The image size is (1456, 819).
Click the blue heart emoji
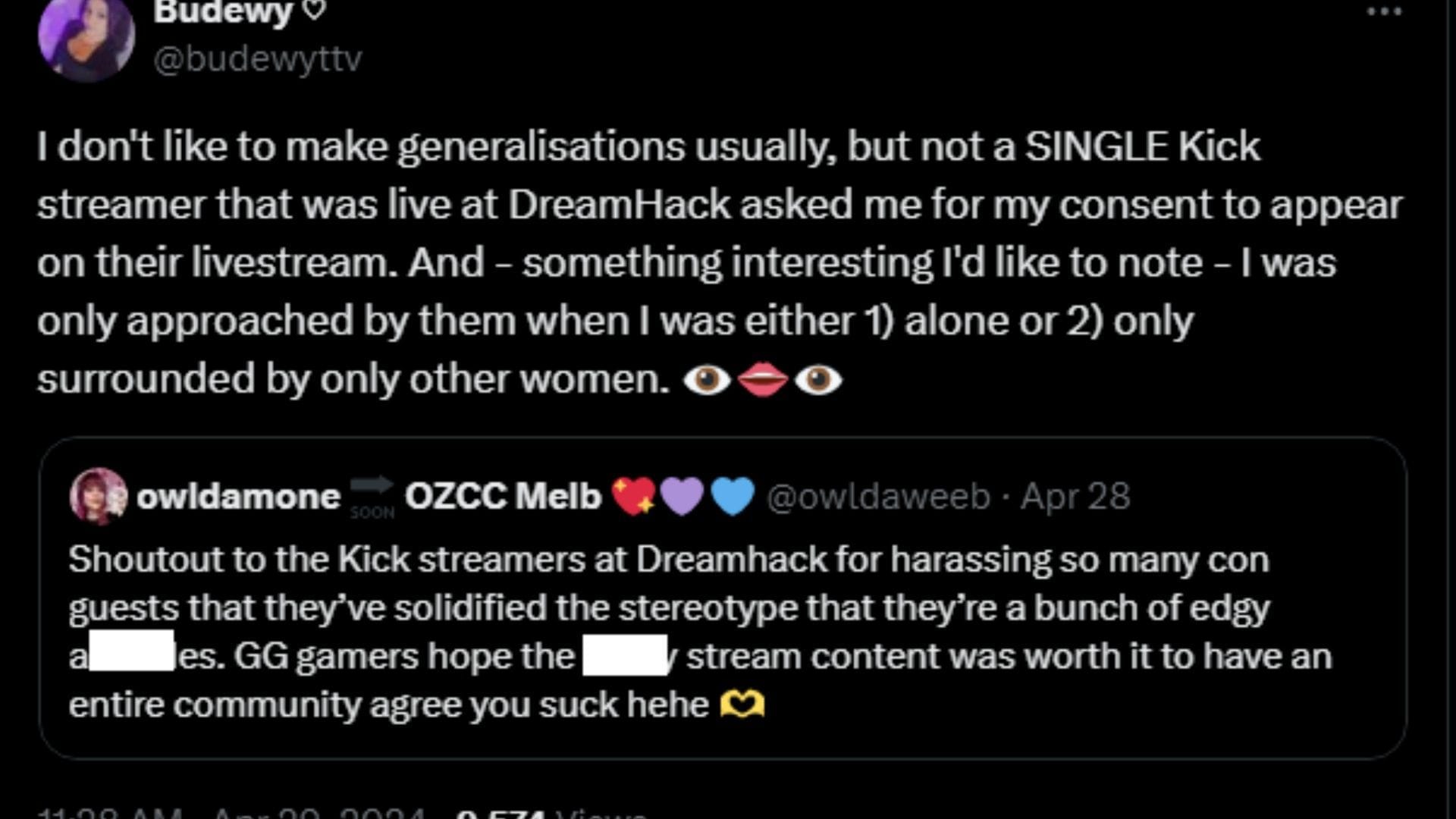(x=733, y=497)
